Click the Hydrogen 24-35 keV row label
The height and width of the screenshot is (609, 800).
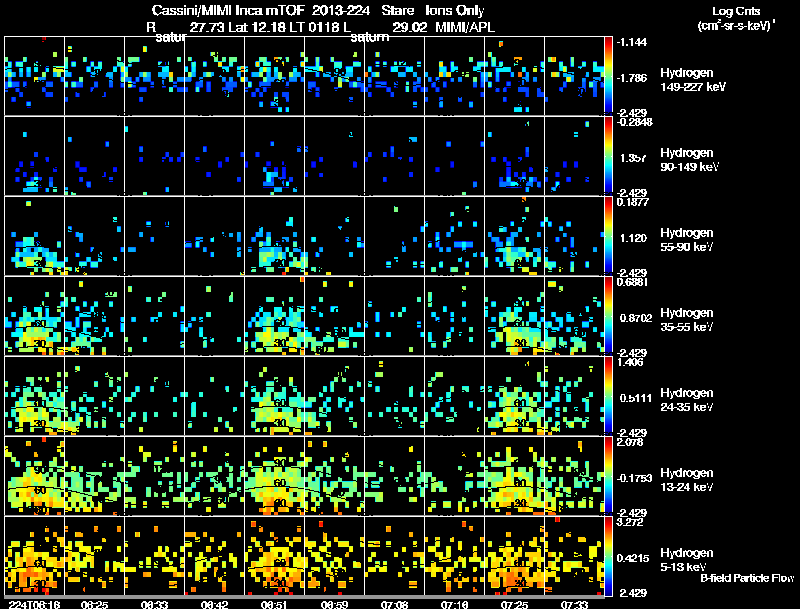point(687,400)
